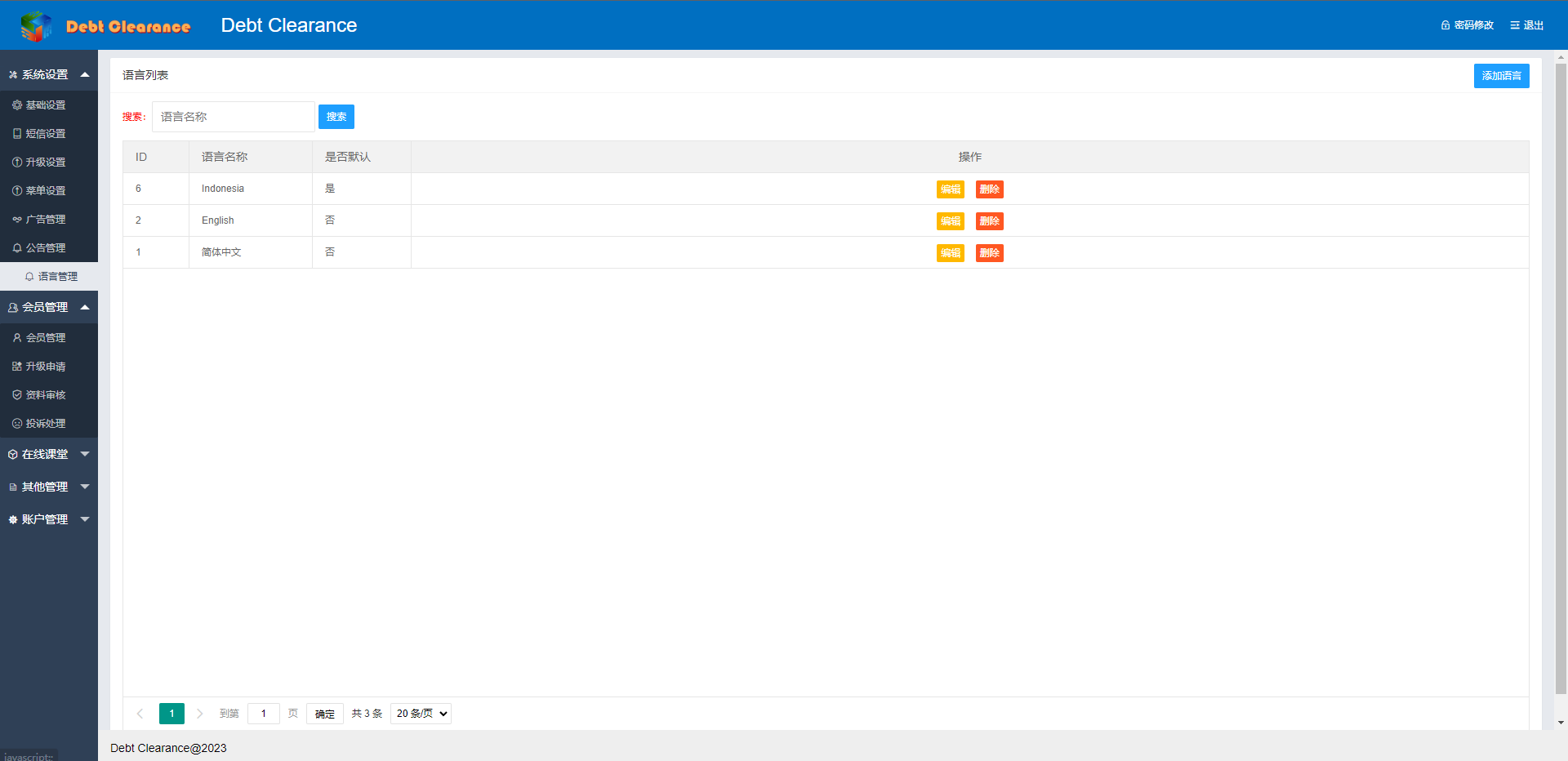Click the 升级申请 sidebar icon
1568x761 pixels.
(17, 367)
